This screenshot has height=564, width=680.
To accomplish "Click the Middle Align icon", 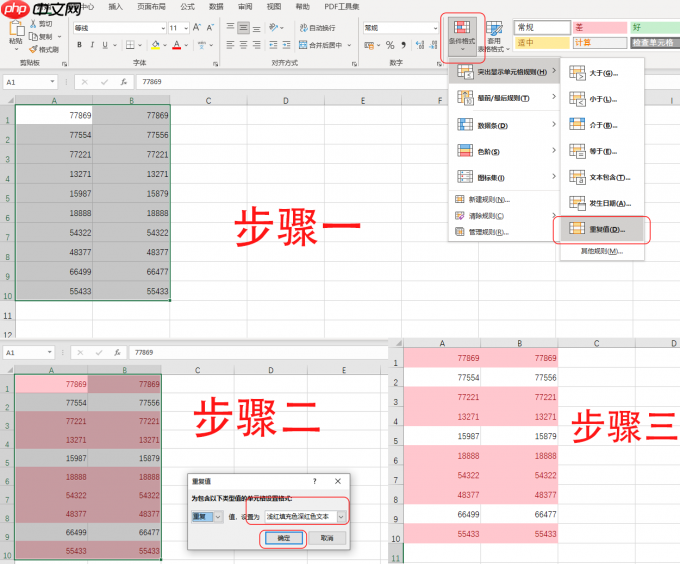I will click(x=244, y=28).
